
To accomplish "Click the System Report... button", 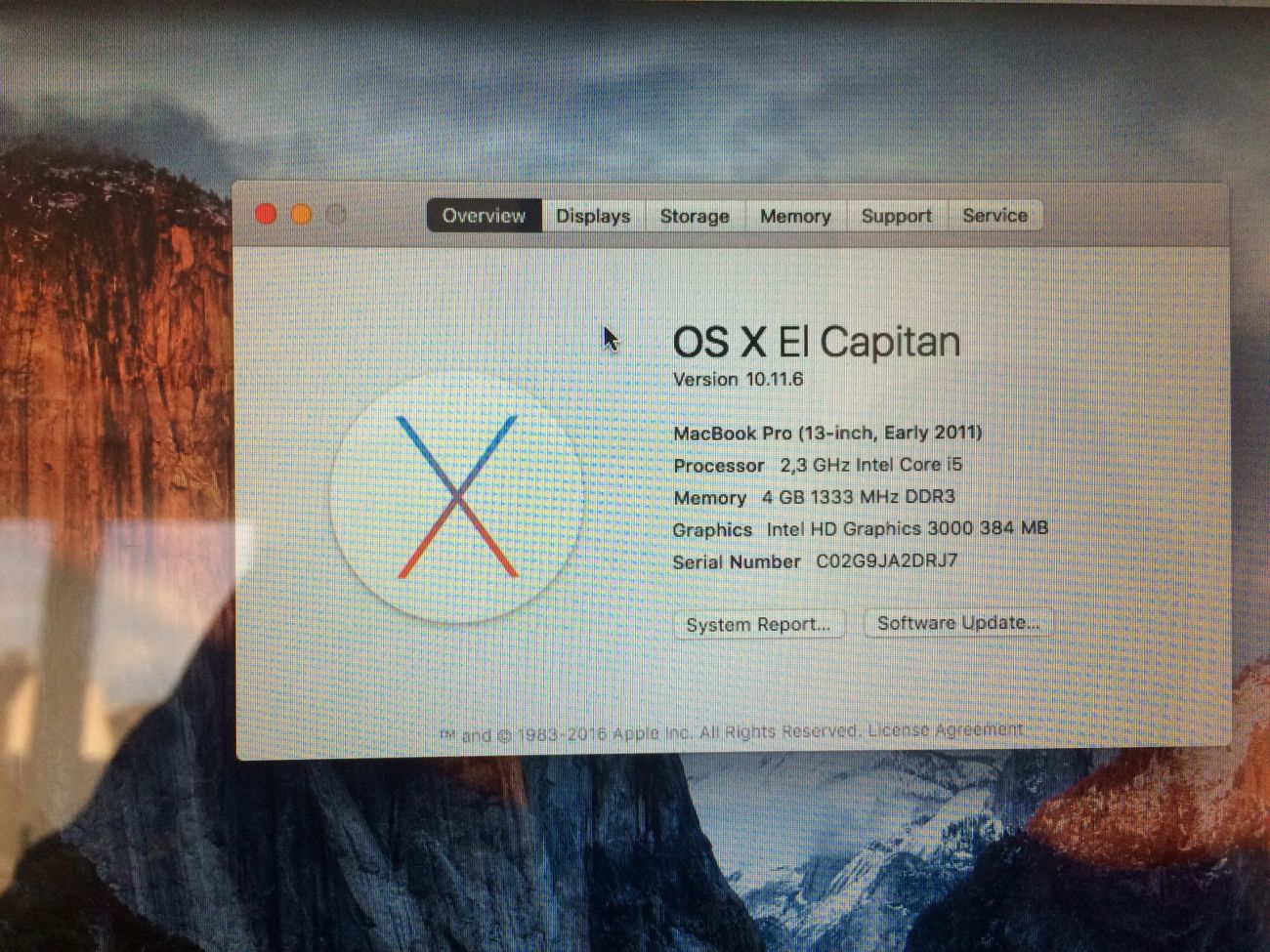I will 758,625.
